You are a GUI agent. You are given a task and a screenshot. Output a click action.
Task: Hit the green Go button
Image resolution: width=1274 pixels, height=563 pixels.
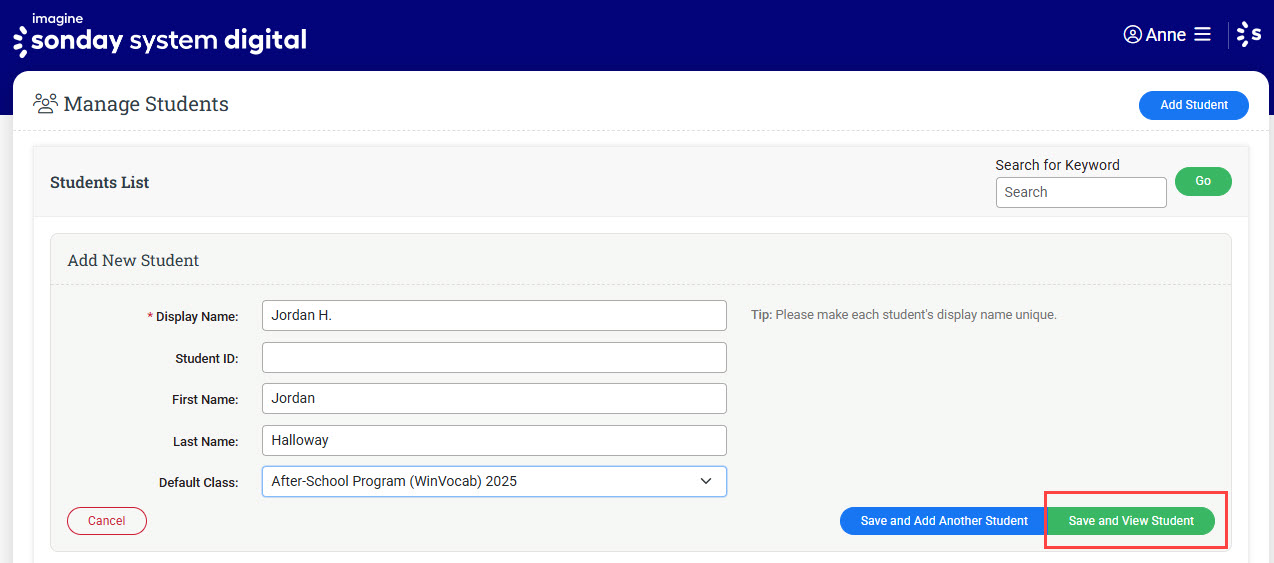pos(1202,181)
